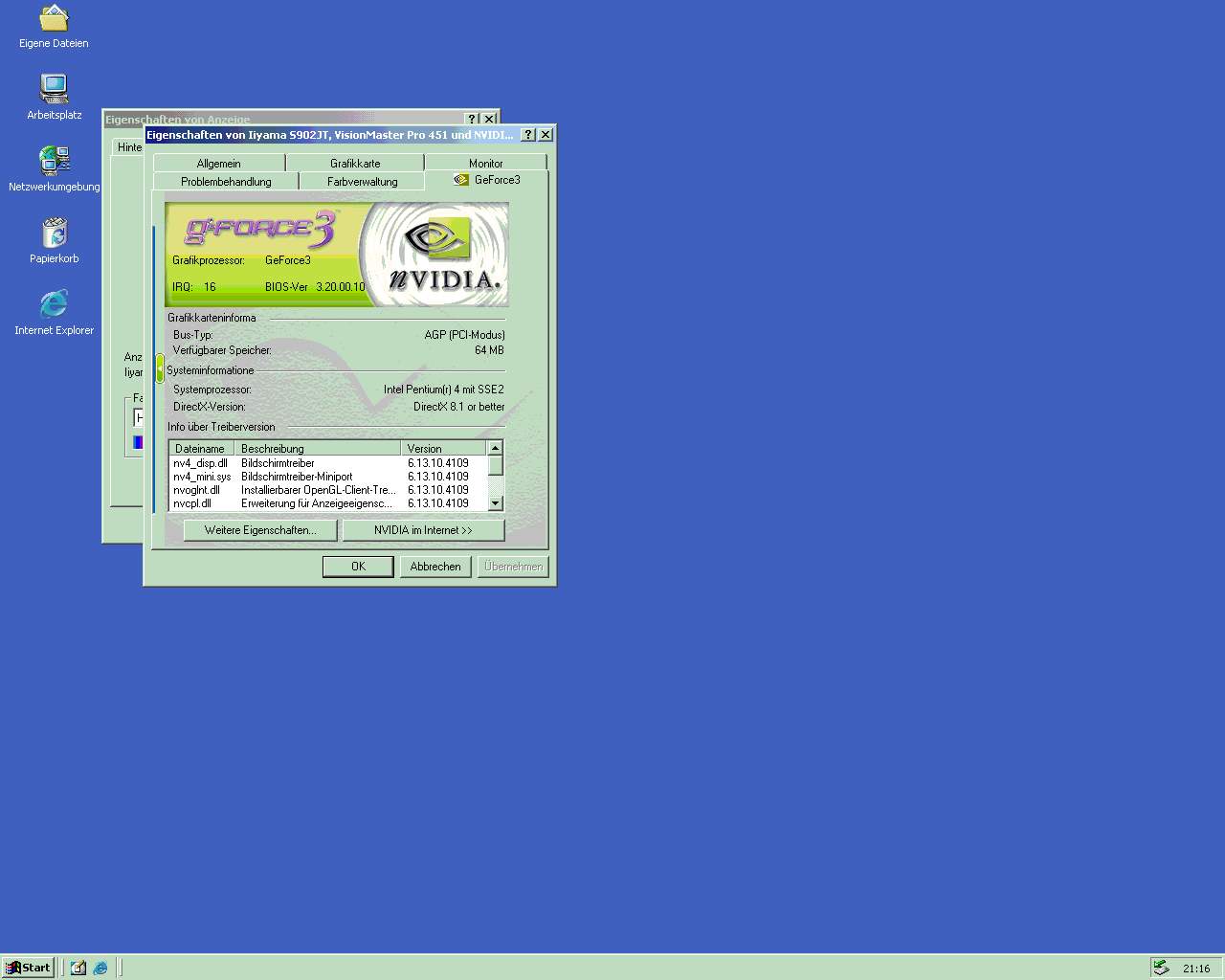Open the Start menu
The image size is (1225, 980).
tap(28, 968)
